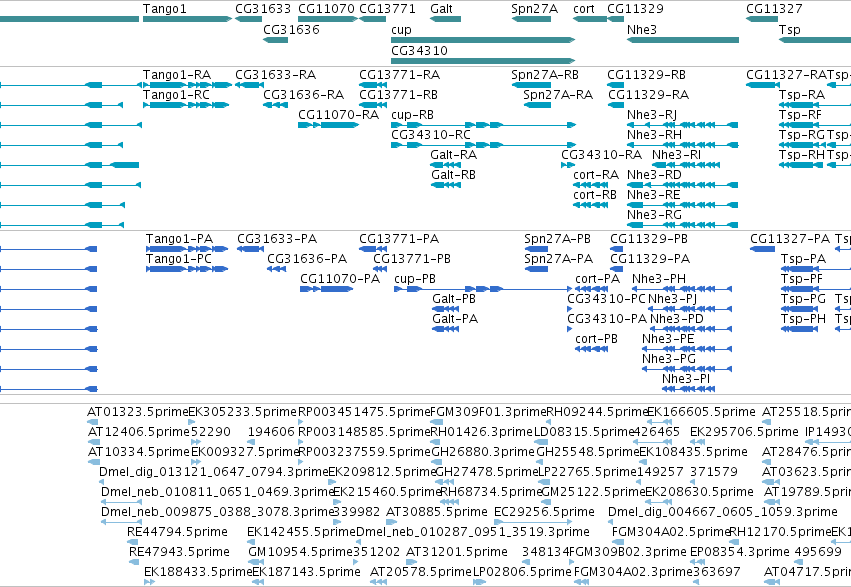Screen dimensions: 851x587
Task: Select the Tango1 gene bar
Action: pos(187,19)
